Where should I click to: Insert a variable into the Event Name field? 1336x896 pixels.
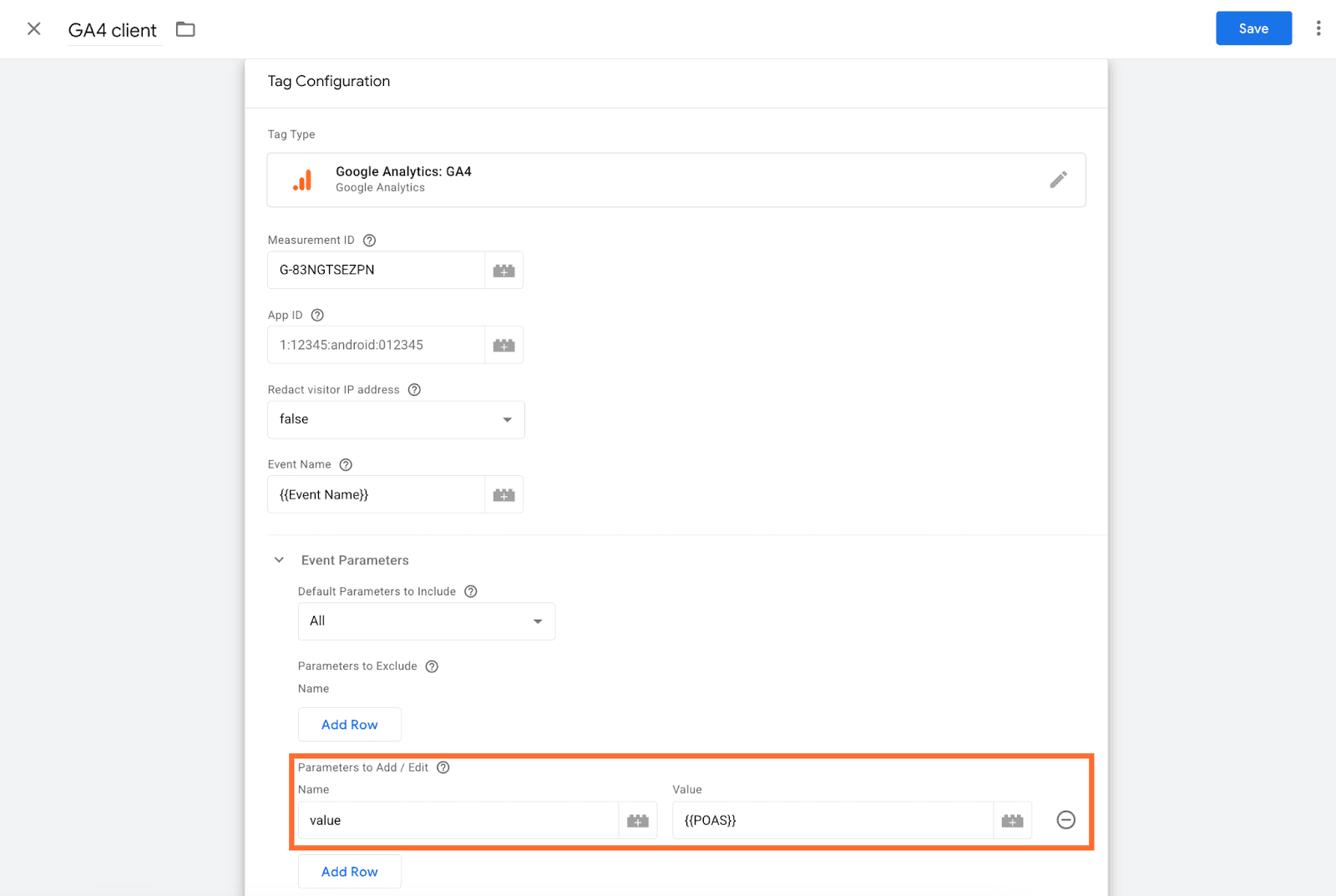click(504, 494)
